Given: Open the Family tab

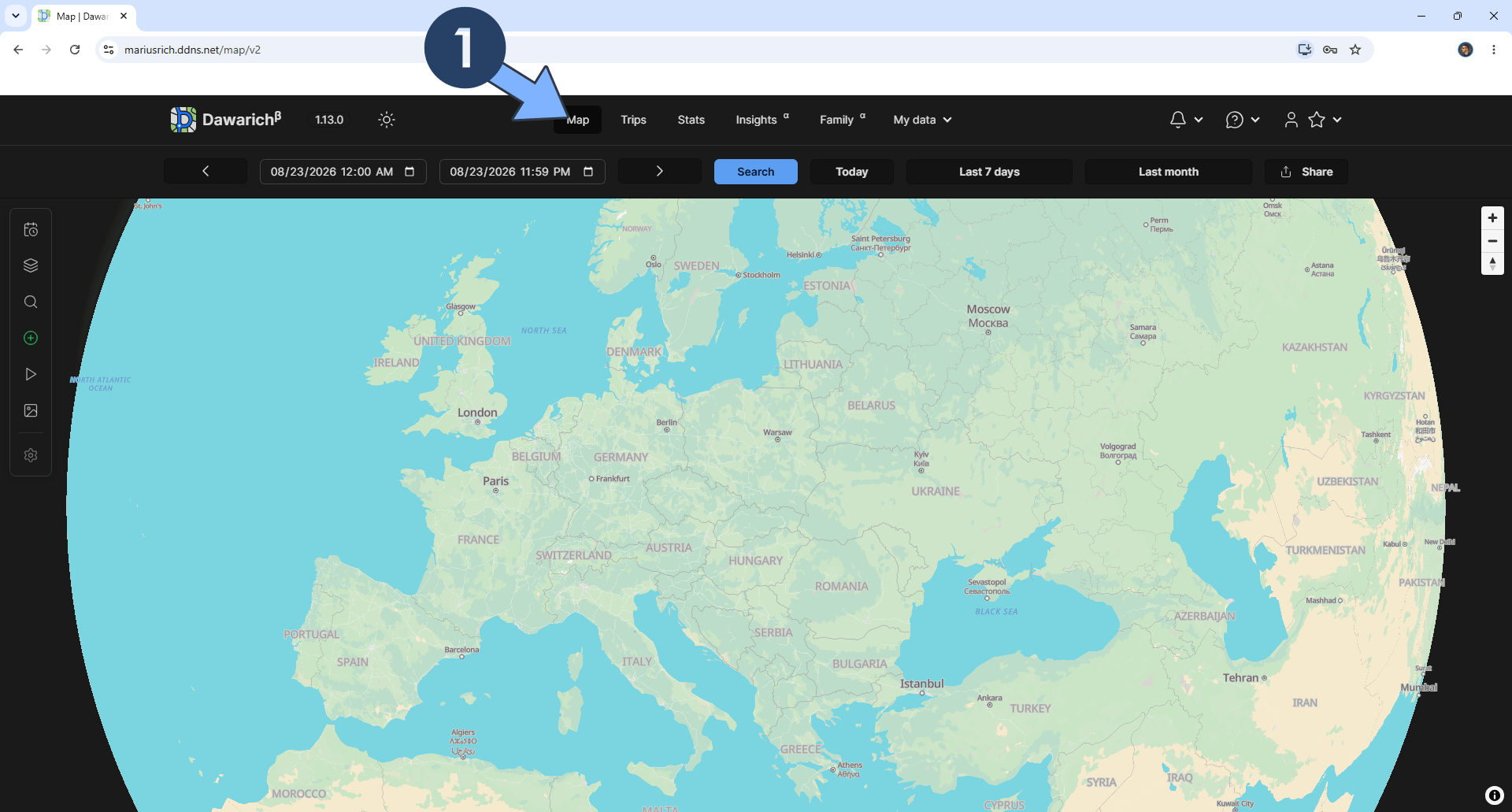Looking at the screenshot, I should (842, 120).
